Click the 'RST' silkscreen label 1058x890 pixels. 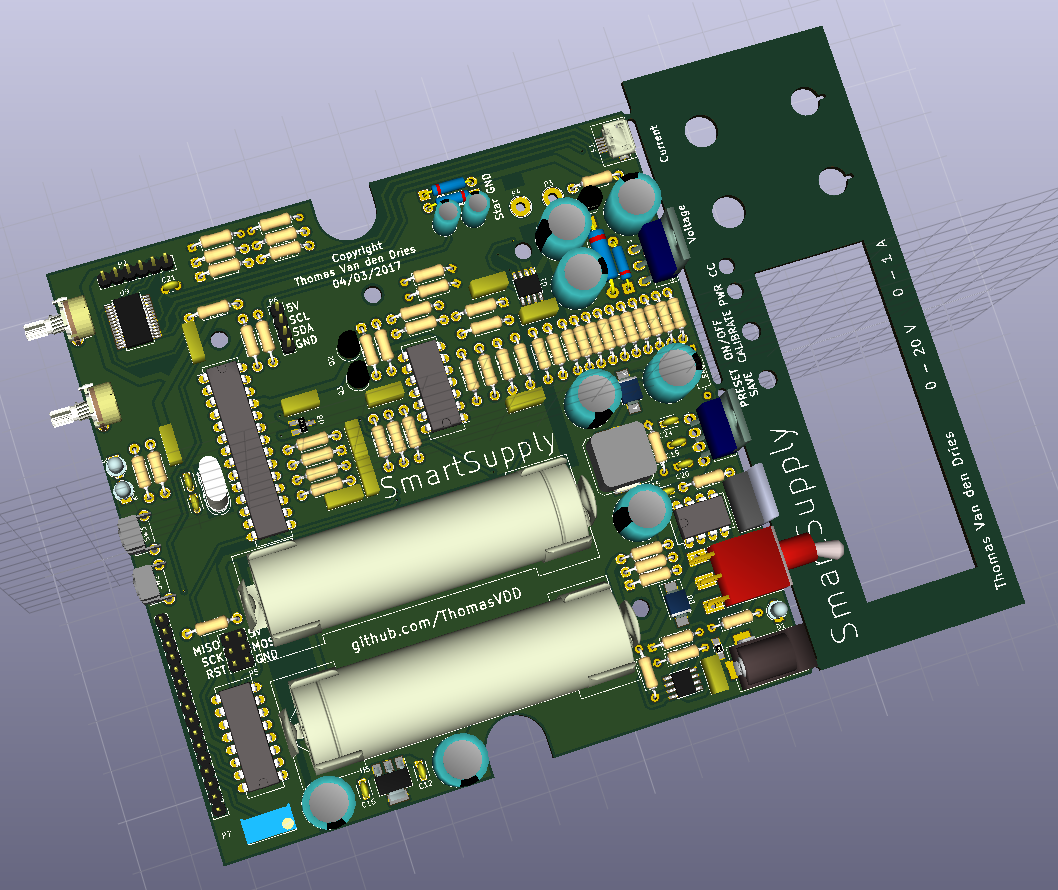coord(216,672)
